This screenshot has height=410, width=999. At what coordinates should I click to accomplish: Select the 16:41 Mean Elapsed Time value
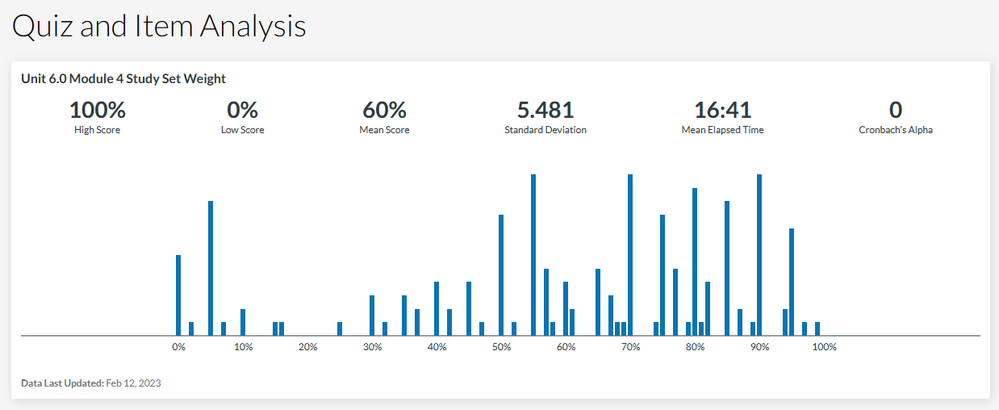(722, 110)
